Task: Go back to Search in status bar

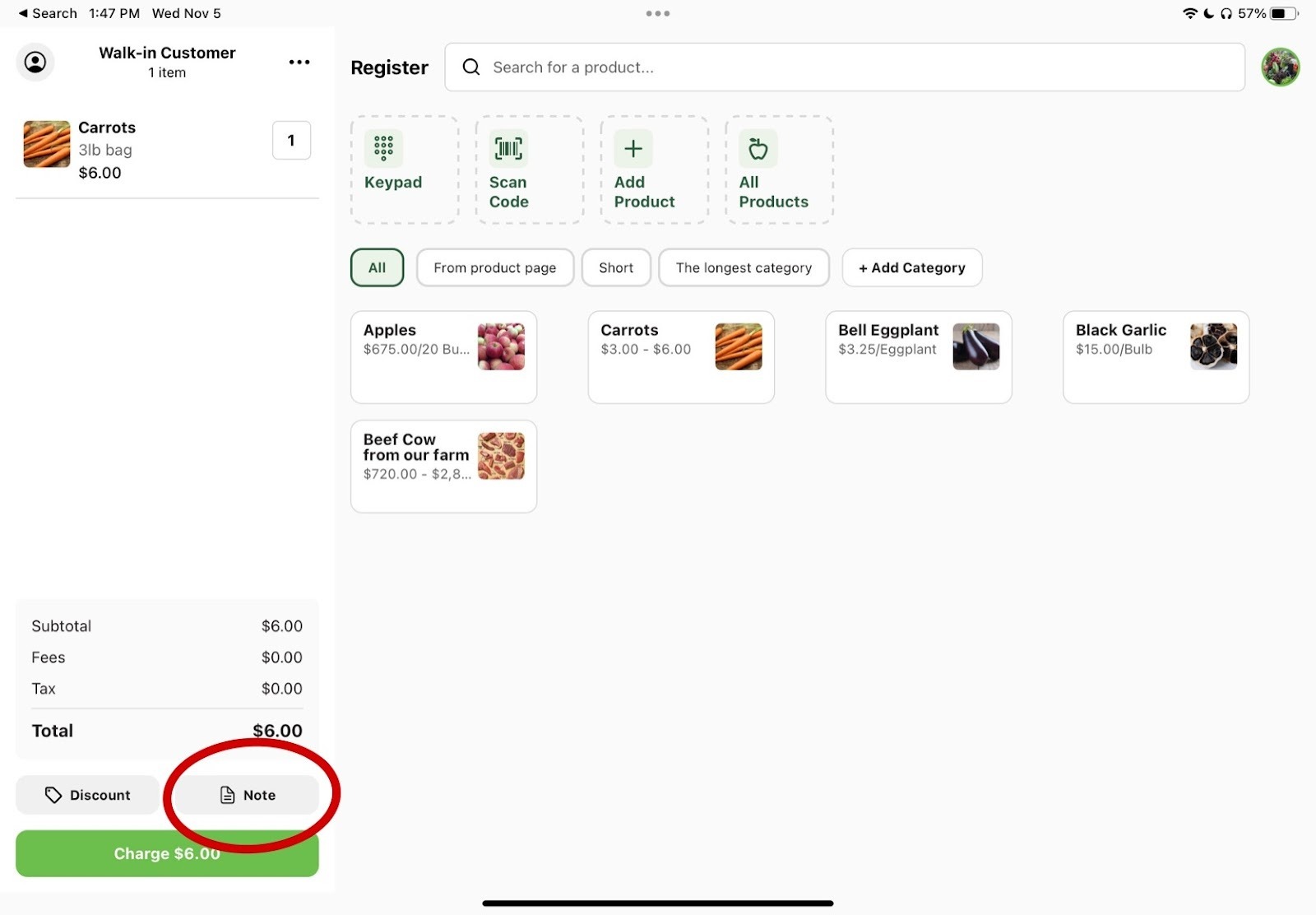Action: point(48,13)
